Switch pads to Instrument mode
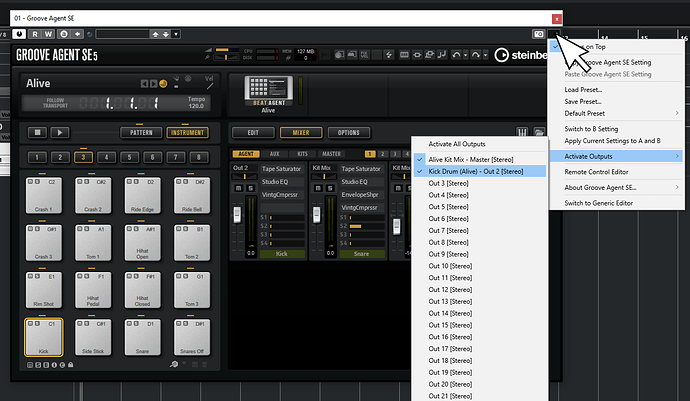The image size is (690, 401). pyautogui.click(x=187, y=132)
